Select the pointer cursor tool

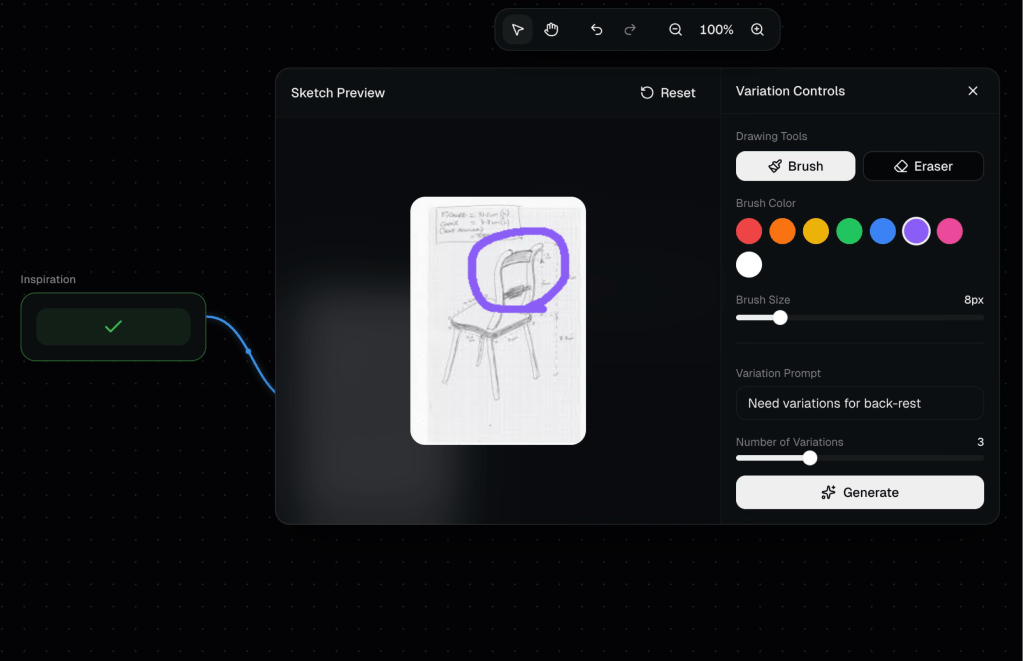click(x=517, y=30)
